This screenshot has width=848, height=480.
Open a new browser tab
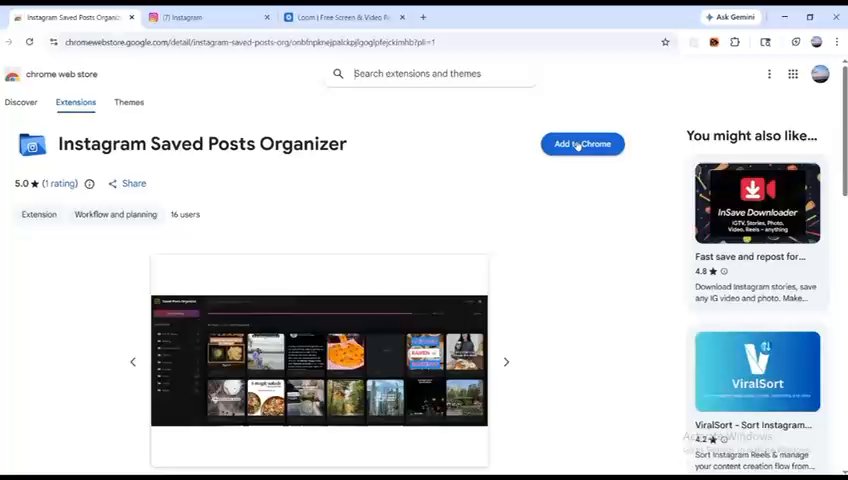[x=423, y=17]
